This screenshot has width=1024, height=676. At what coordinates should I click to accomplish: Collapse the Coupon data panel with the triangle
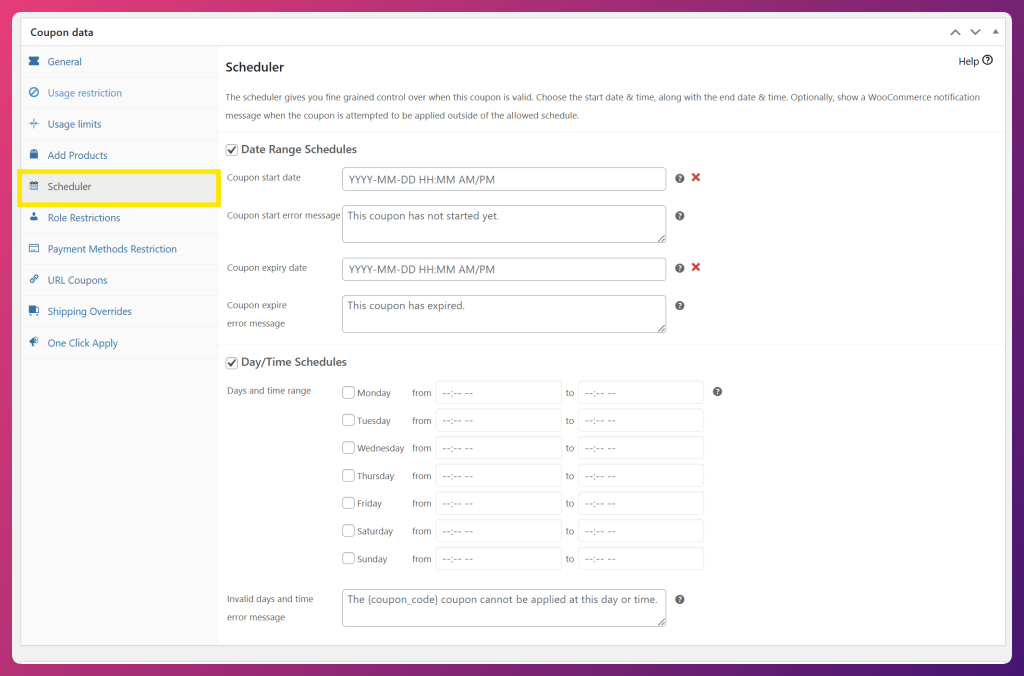point(995,31)
